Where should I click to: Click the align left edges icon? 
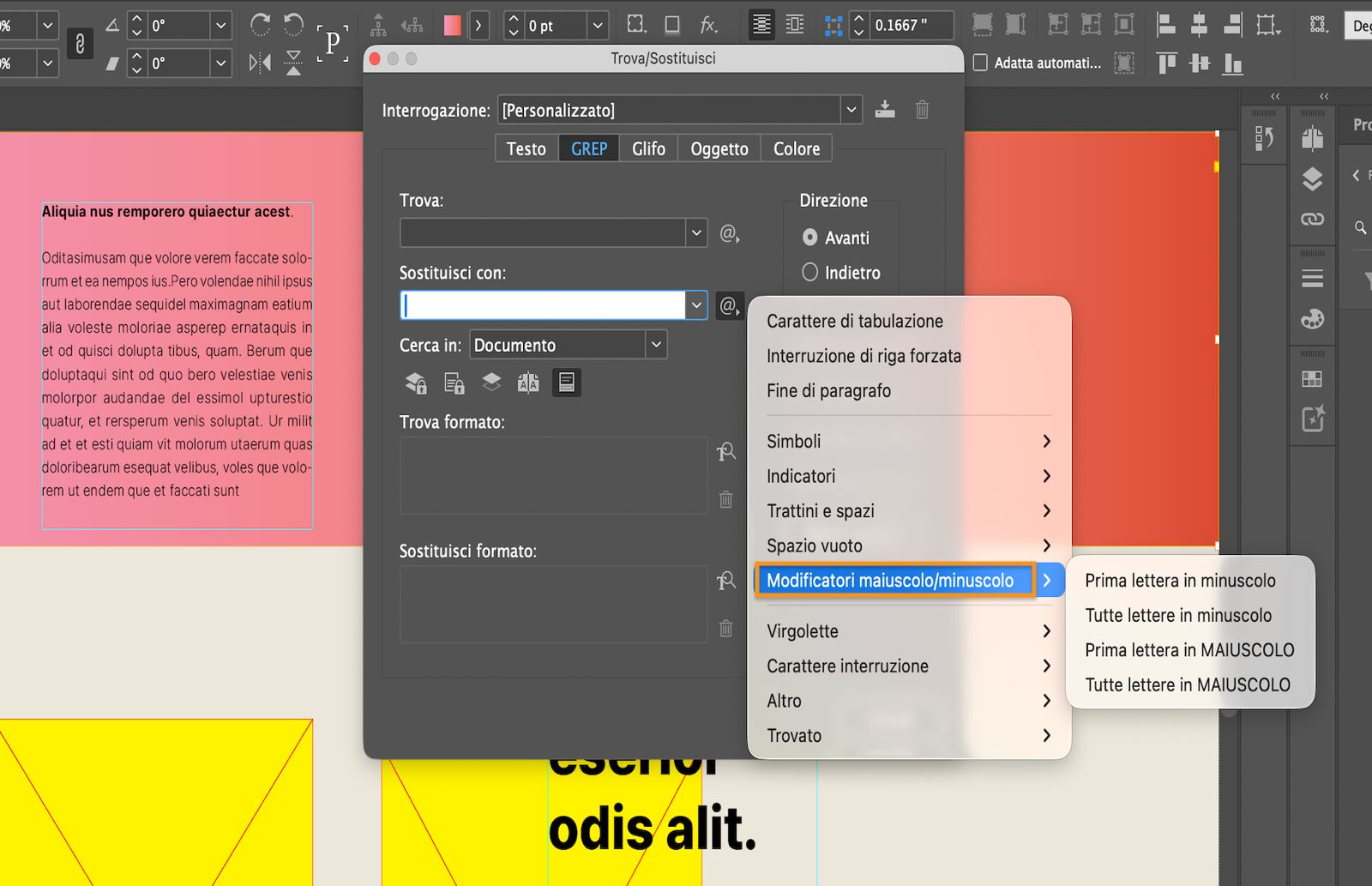1165,24
